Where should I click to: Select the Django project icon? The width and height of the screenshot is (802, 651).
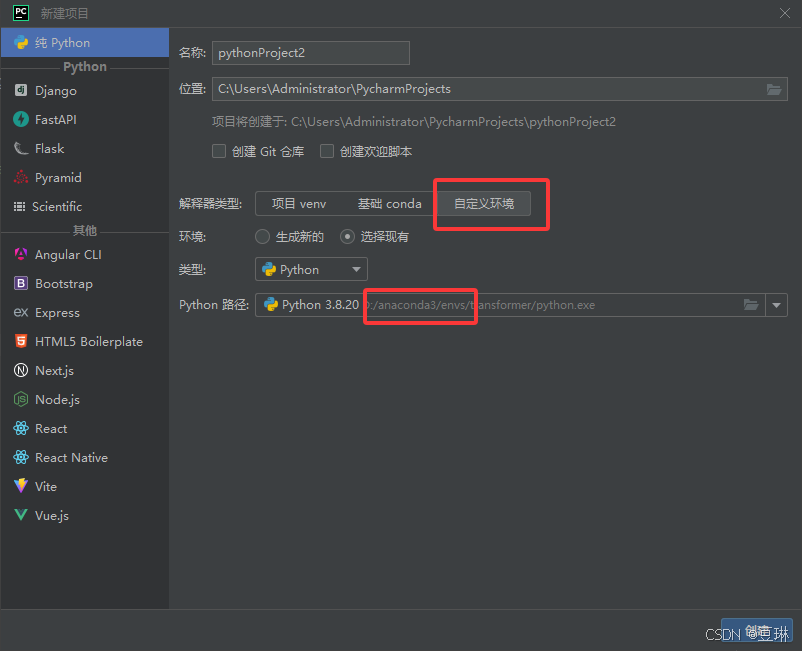pyautogui.click(x=20, y=90)
